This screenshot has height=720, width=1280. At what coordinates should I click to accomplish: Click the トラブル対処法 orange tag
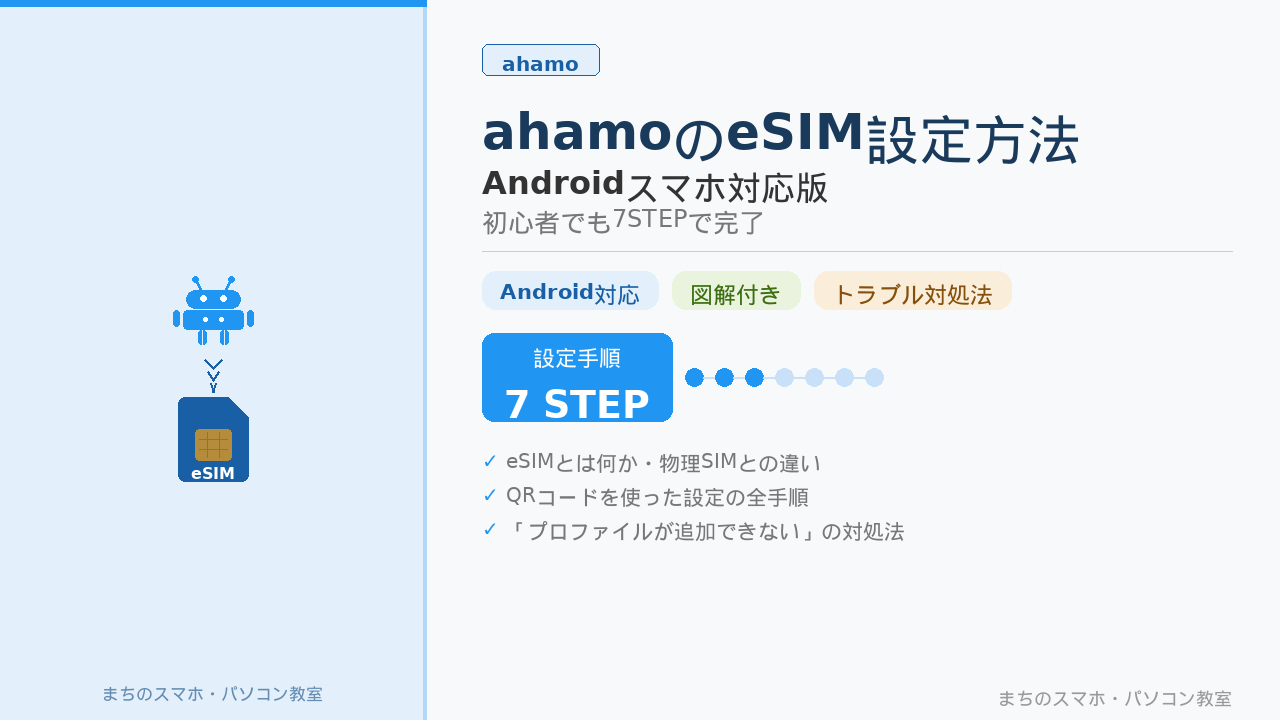click(912, 291)
